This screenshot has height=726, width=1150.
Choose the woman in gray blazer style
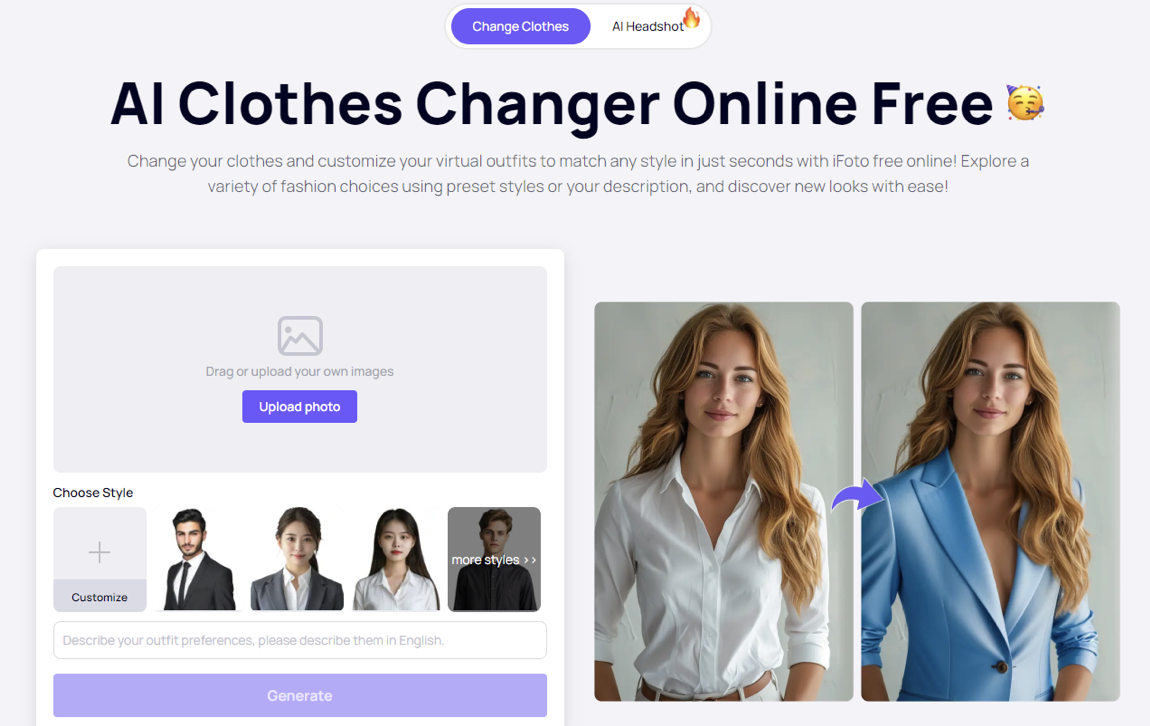[x=297, y=559]
